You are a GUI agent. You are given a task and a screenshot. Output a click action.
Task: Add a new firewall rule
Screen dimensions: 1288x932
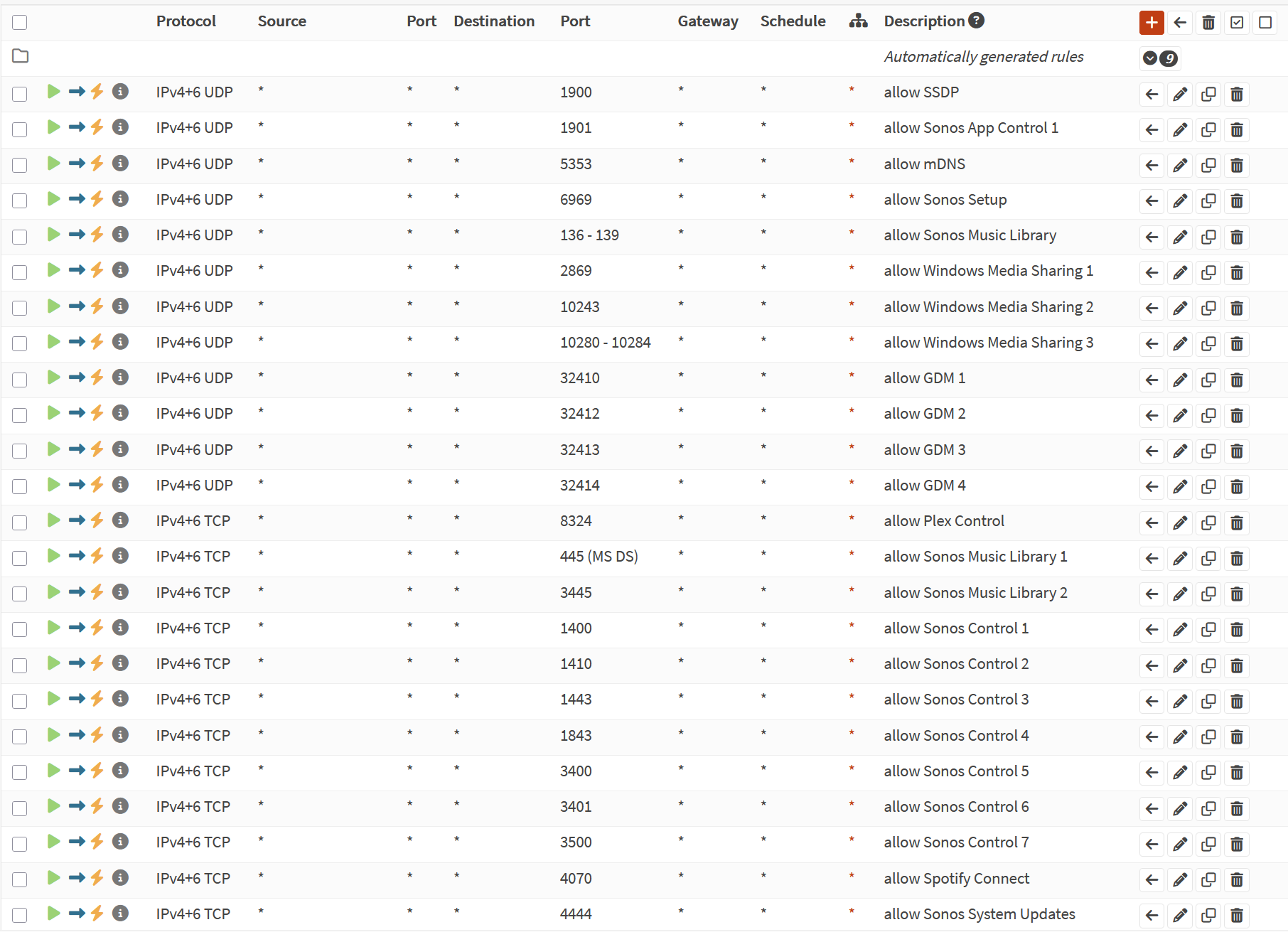point(1152,23)
